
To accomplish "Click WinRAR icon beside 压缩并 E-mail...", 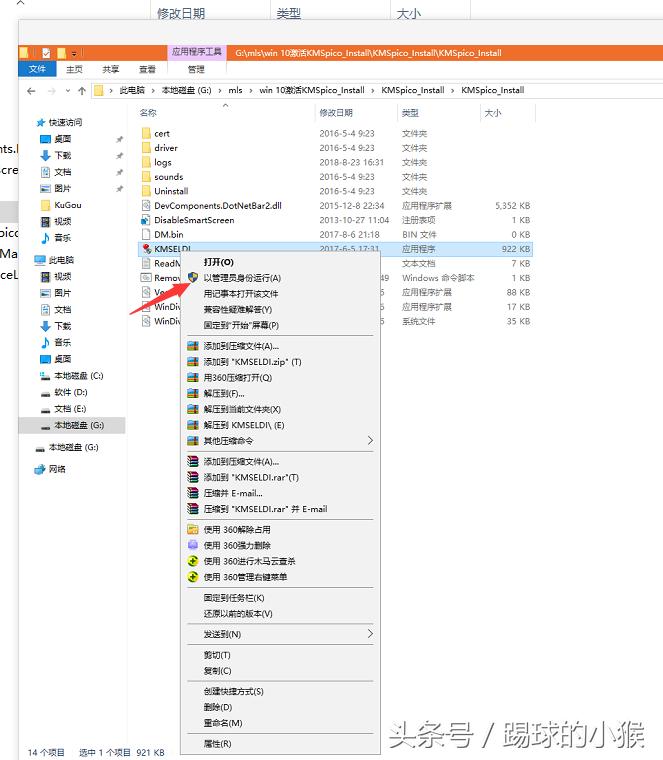I will tap(193, 493).
